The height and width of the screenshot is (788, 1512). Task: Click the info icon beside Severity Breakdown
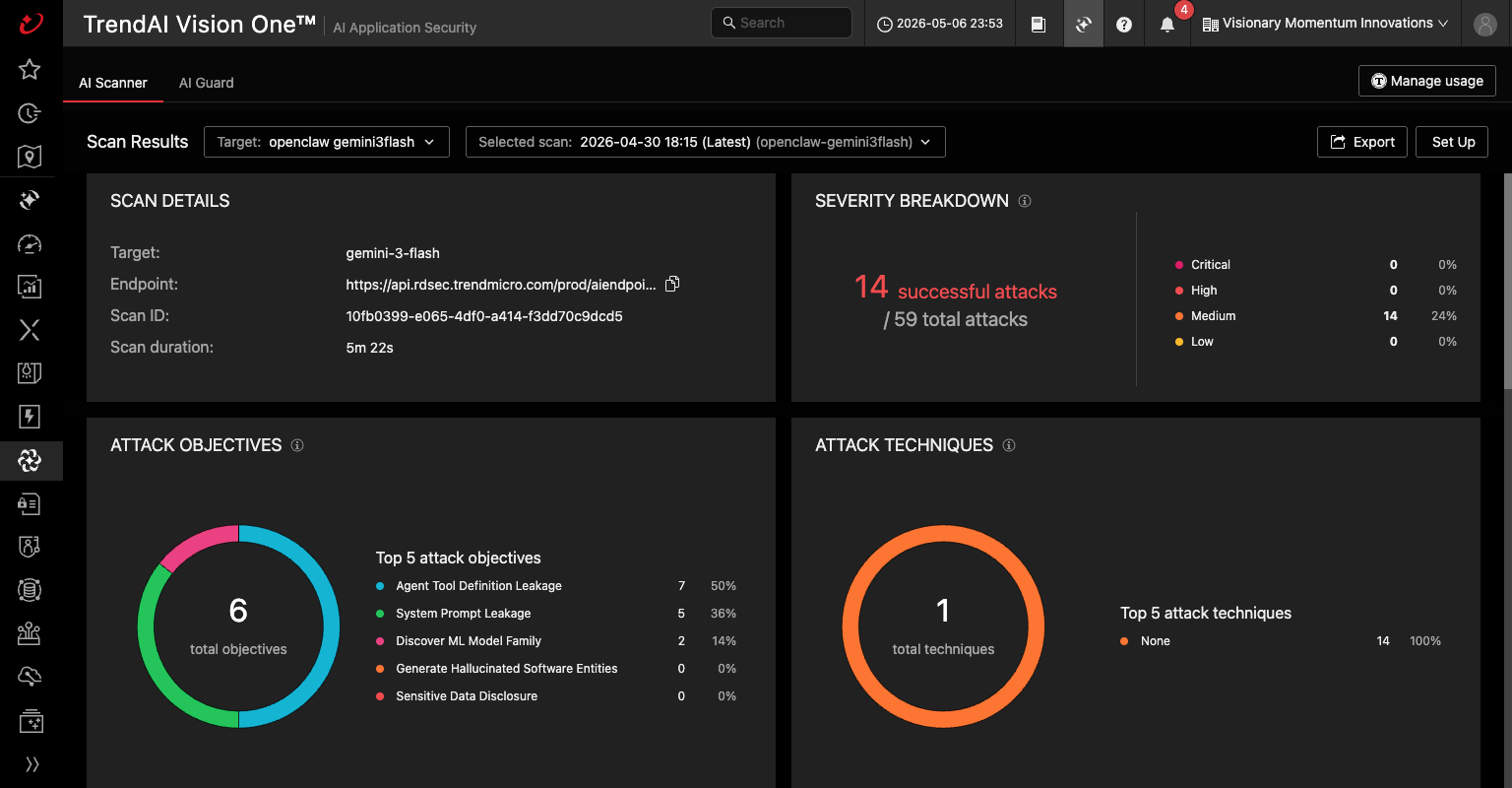(x=1025, y=201)
